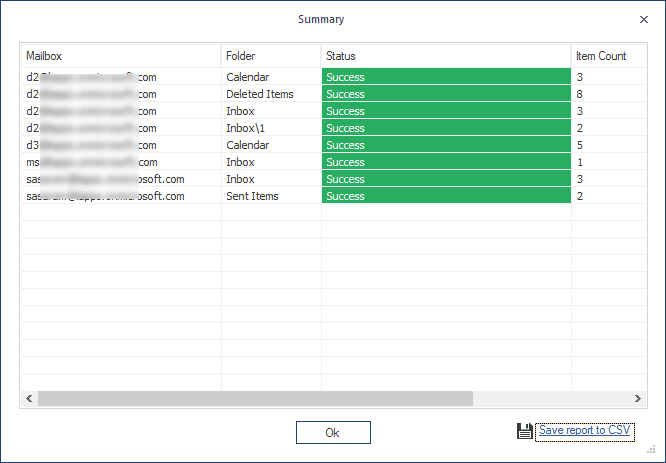The image size is (666, 463).
Task: Confirm with the Ok button
Action: pos(333,432)
